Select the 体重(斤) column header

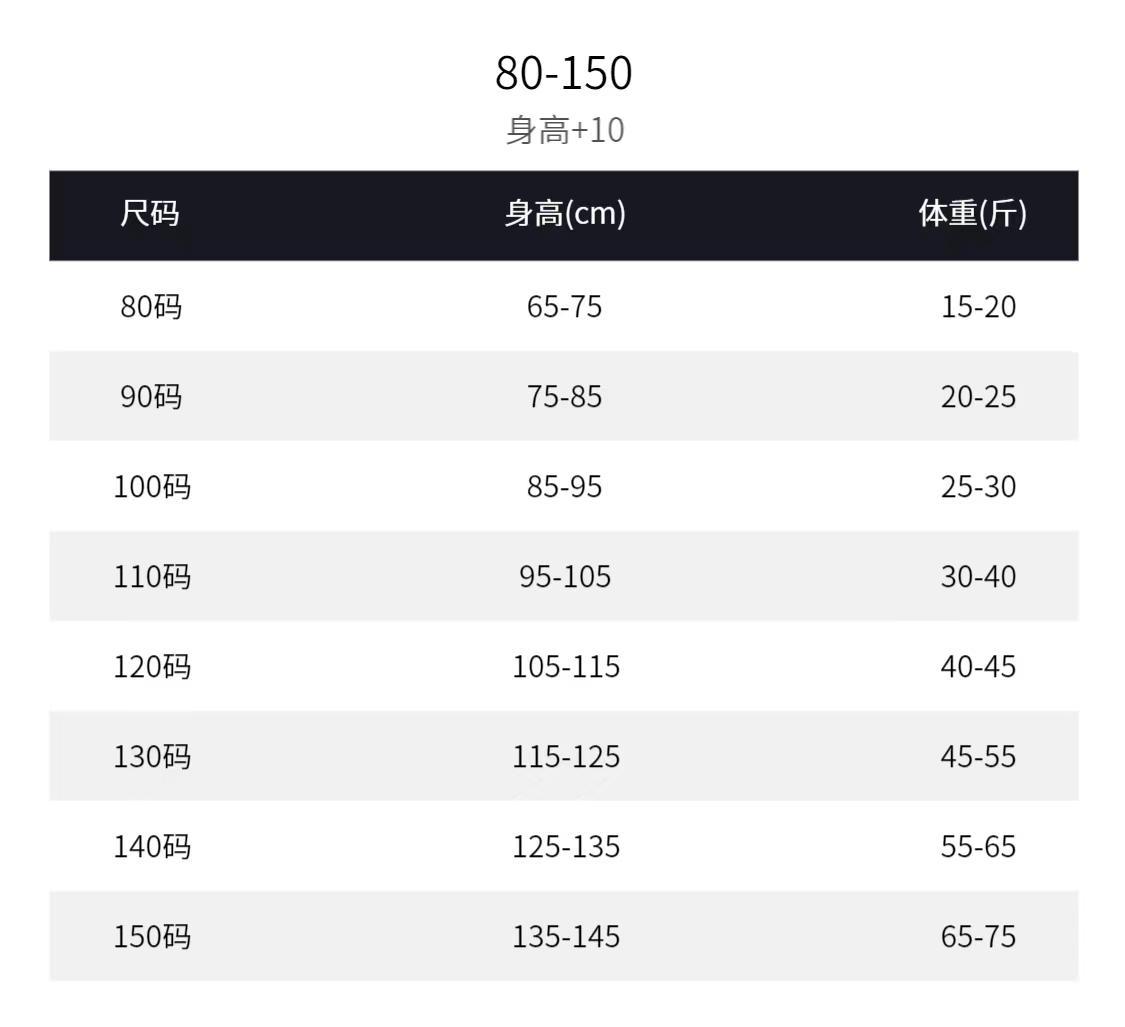pos(972,214)
